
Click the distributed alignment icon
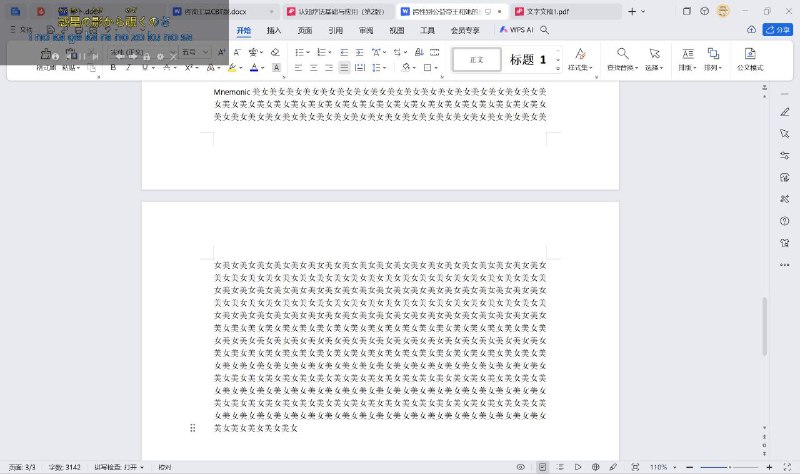coord(360,67)
